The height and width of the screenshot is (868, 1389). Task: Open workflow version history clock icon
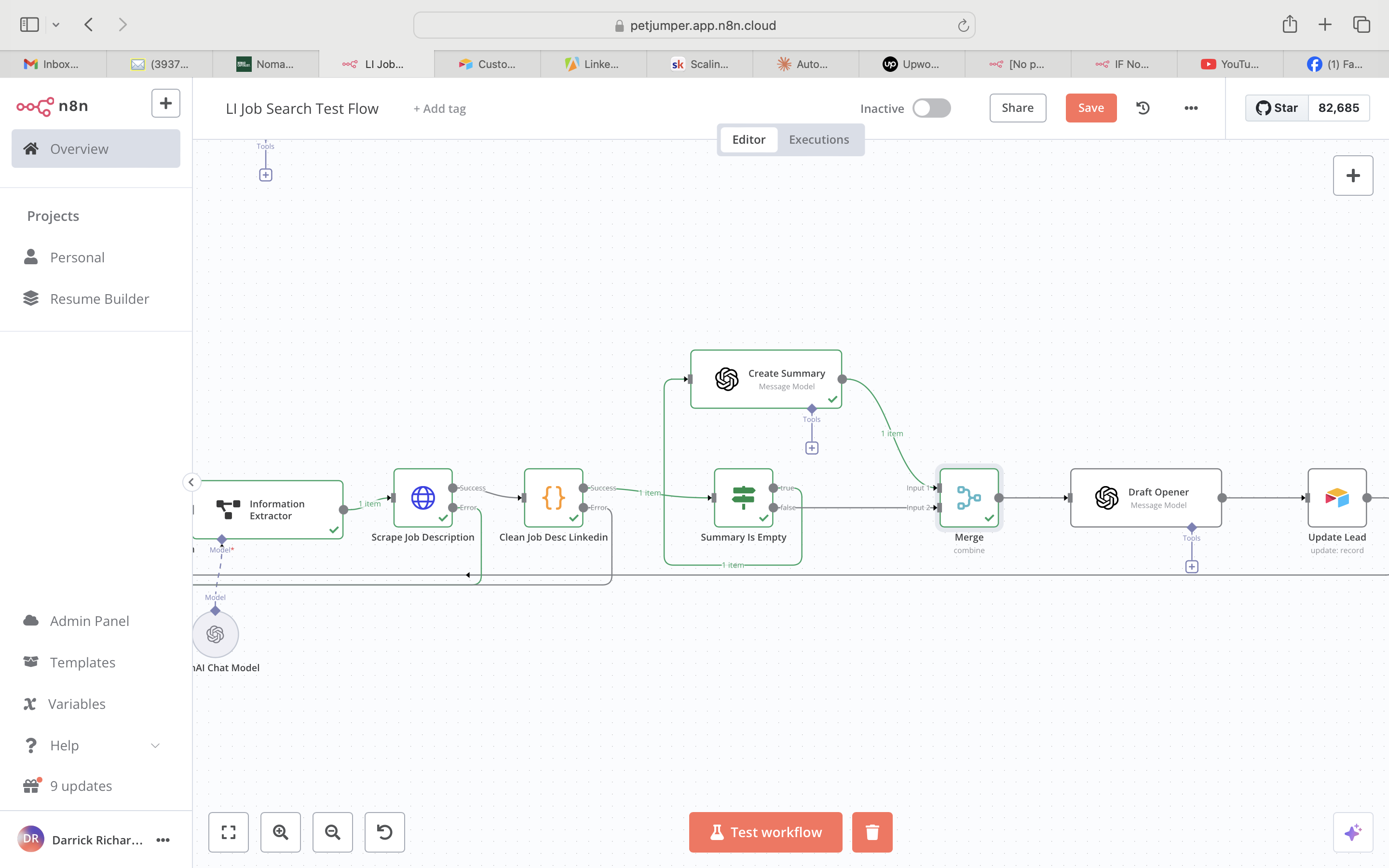pos(1142,108)
